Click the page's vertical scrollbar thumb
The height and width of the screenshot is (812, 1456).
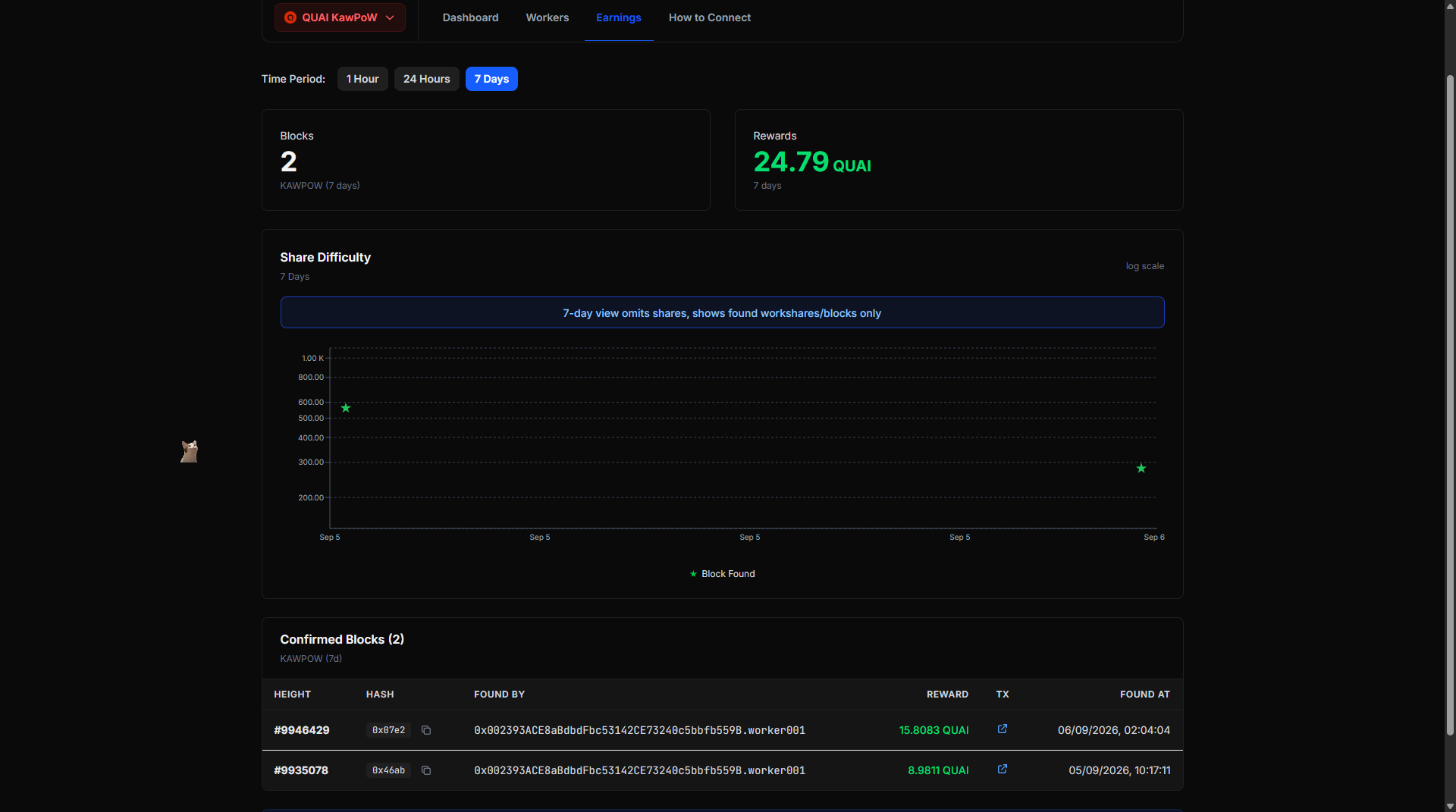[x=1450, y=406]
